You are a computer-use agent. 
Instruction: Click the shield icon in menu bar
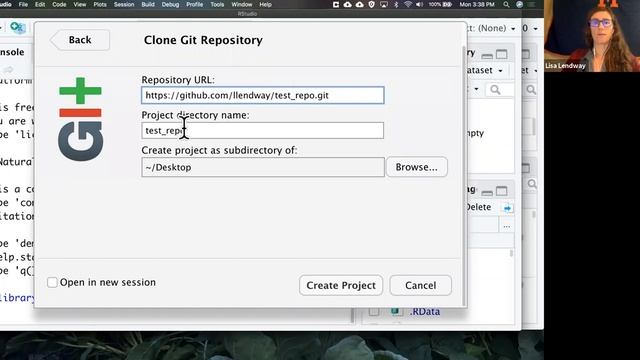point(371,4)
